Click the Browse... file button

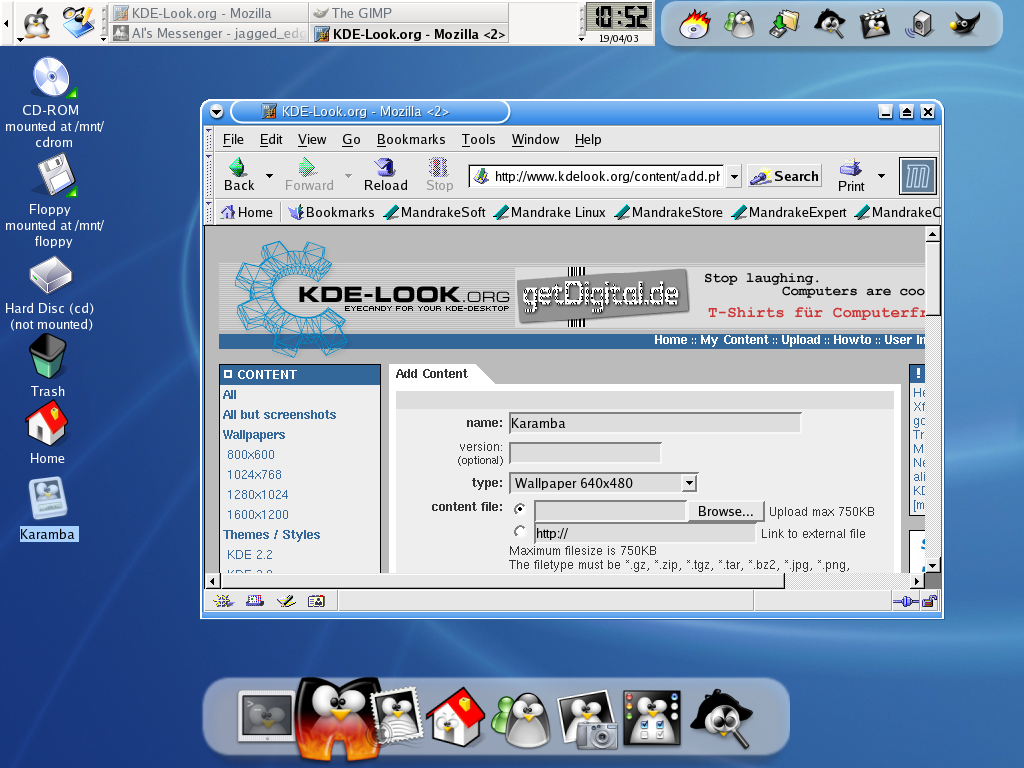(x=726, y=511)
